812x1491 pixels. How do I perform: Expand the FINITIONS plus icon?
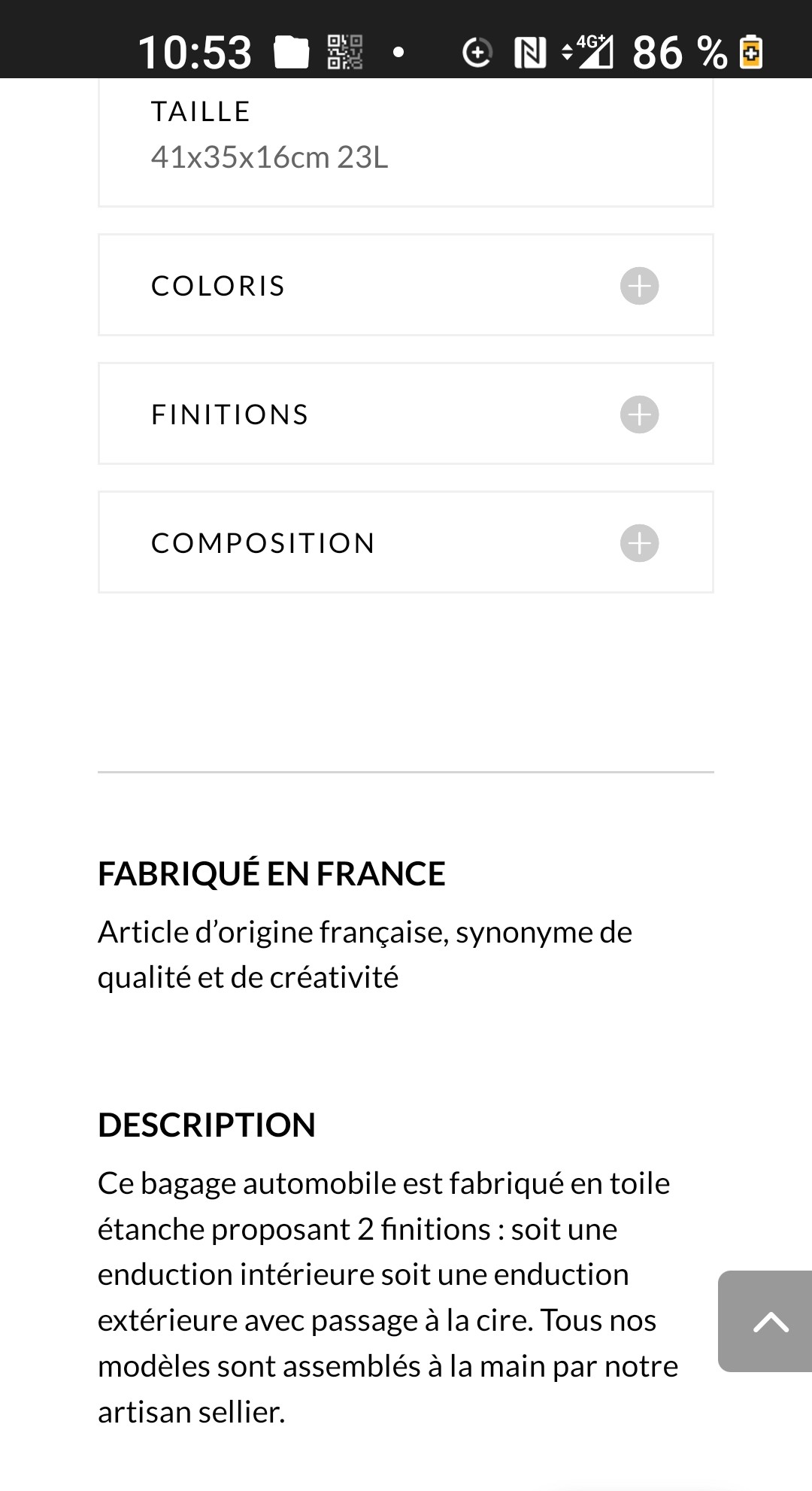(639, 415)
